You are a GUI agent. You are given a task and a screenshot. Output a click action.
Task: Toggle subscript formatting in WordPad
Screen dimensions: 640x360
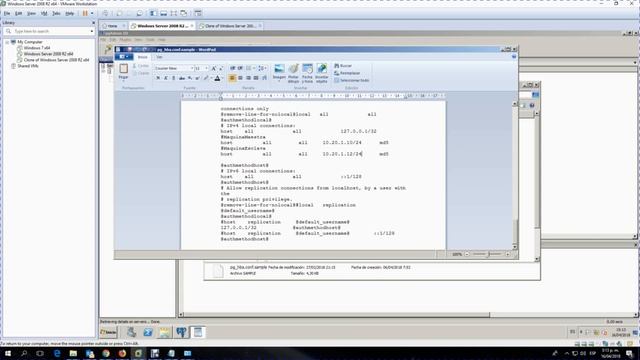click(190, 78)
